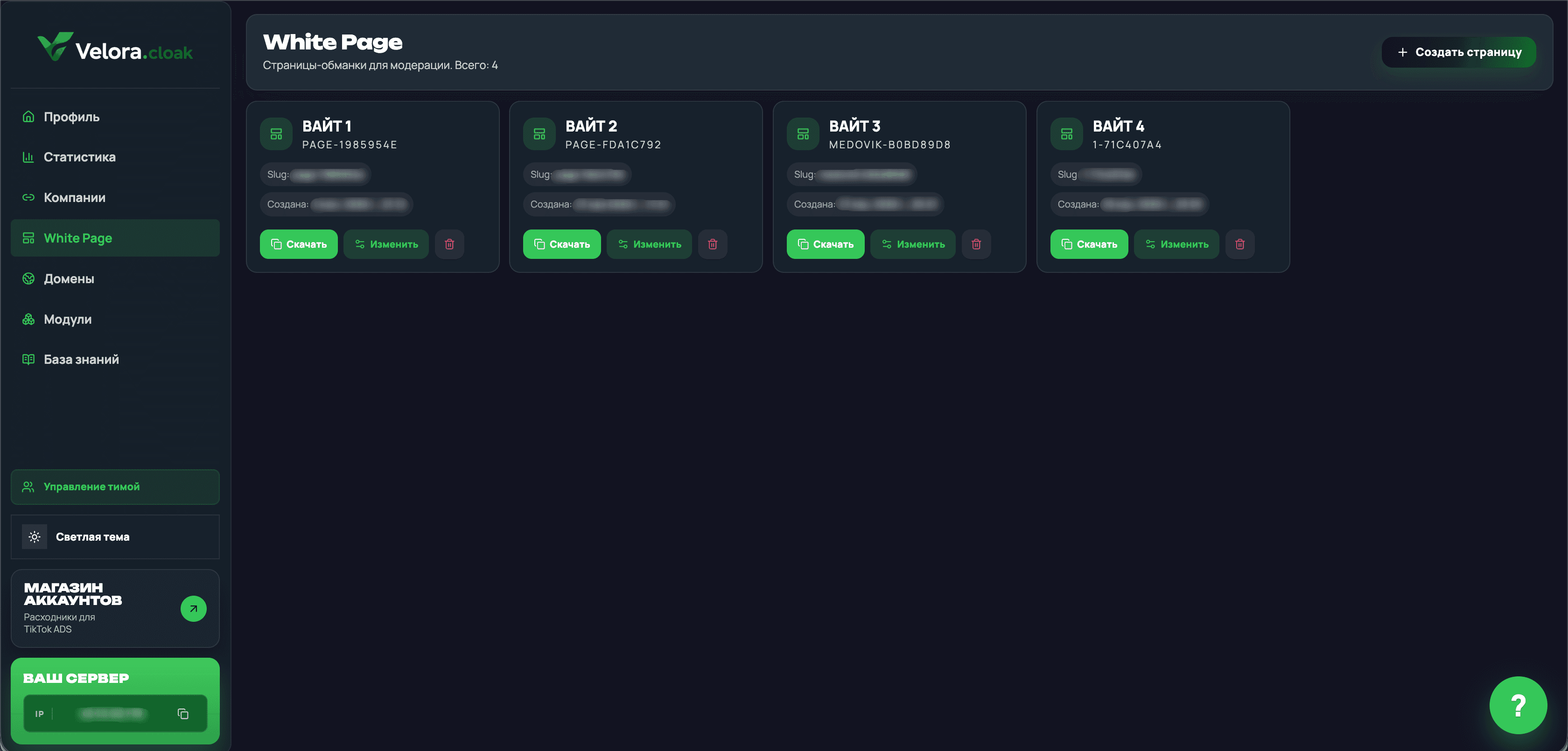The width and height of the screenshot is (1568, 751).
Task: Download ВАЙТ 2 with Скачать button
Action: 562,244
